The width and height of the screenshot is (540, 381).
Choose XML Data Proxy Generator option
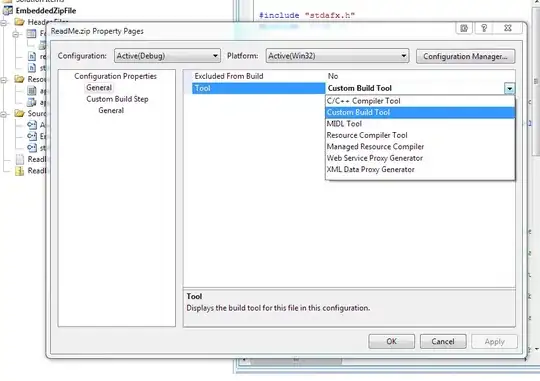[x=420, y=169]
